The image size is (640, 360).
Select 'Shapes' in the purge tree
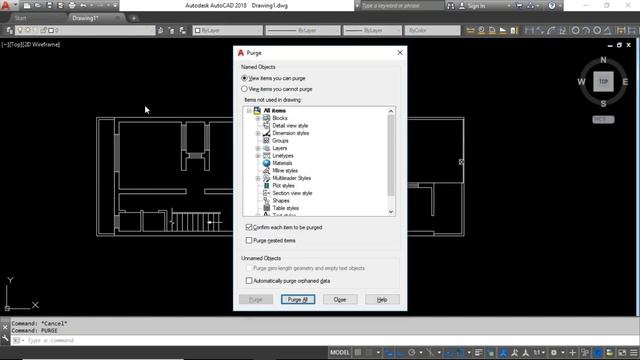pyautogui.click(x=281, y=200)
